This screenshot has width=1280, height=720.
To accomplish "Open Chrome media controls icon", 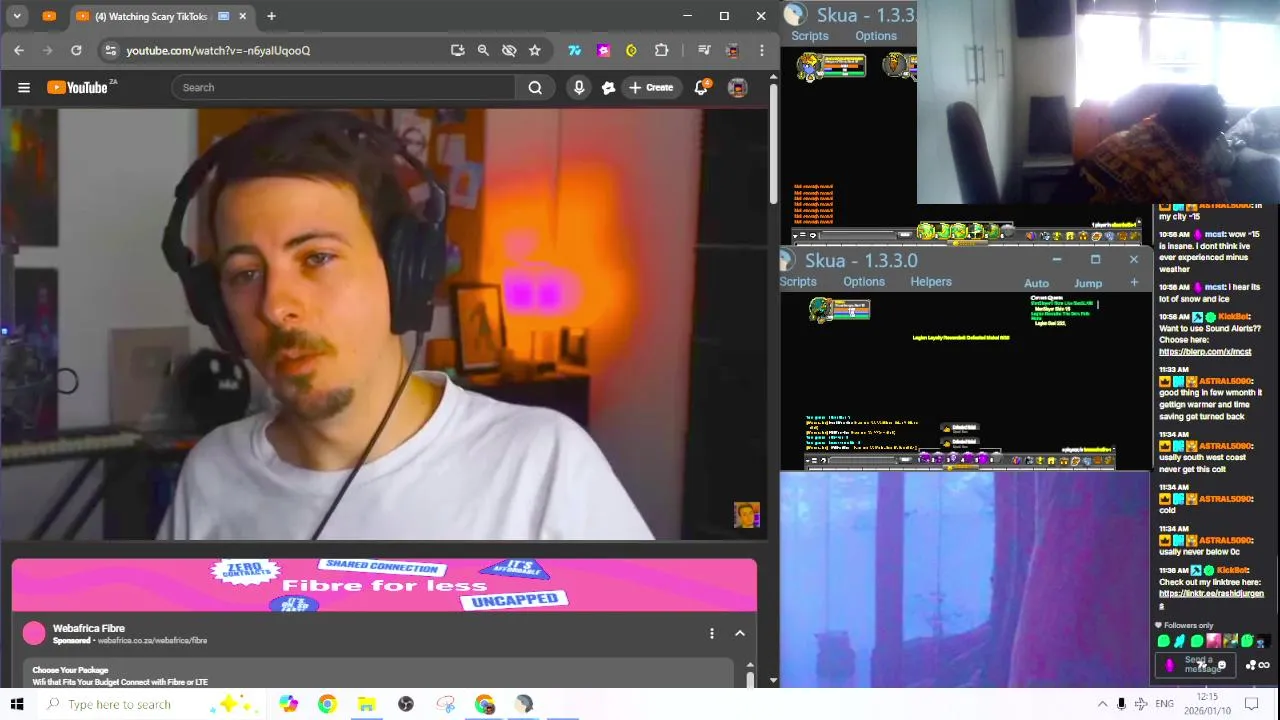I will pyautogui.click(x=704, y=50).
